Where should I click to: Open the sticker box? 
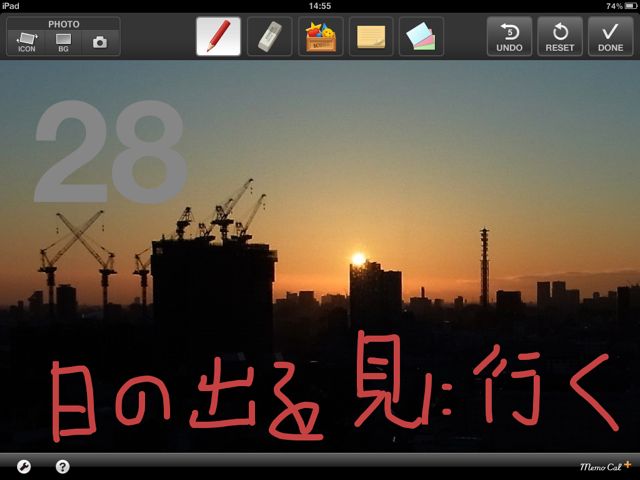coord(321,36)
